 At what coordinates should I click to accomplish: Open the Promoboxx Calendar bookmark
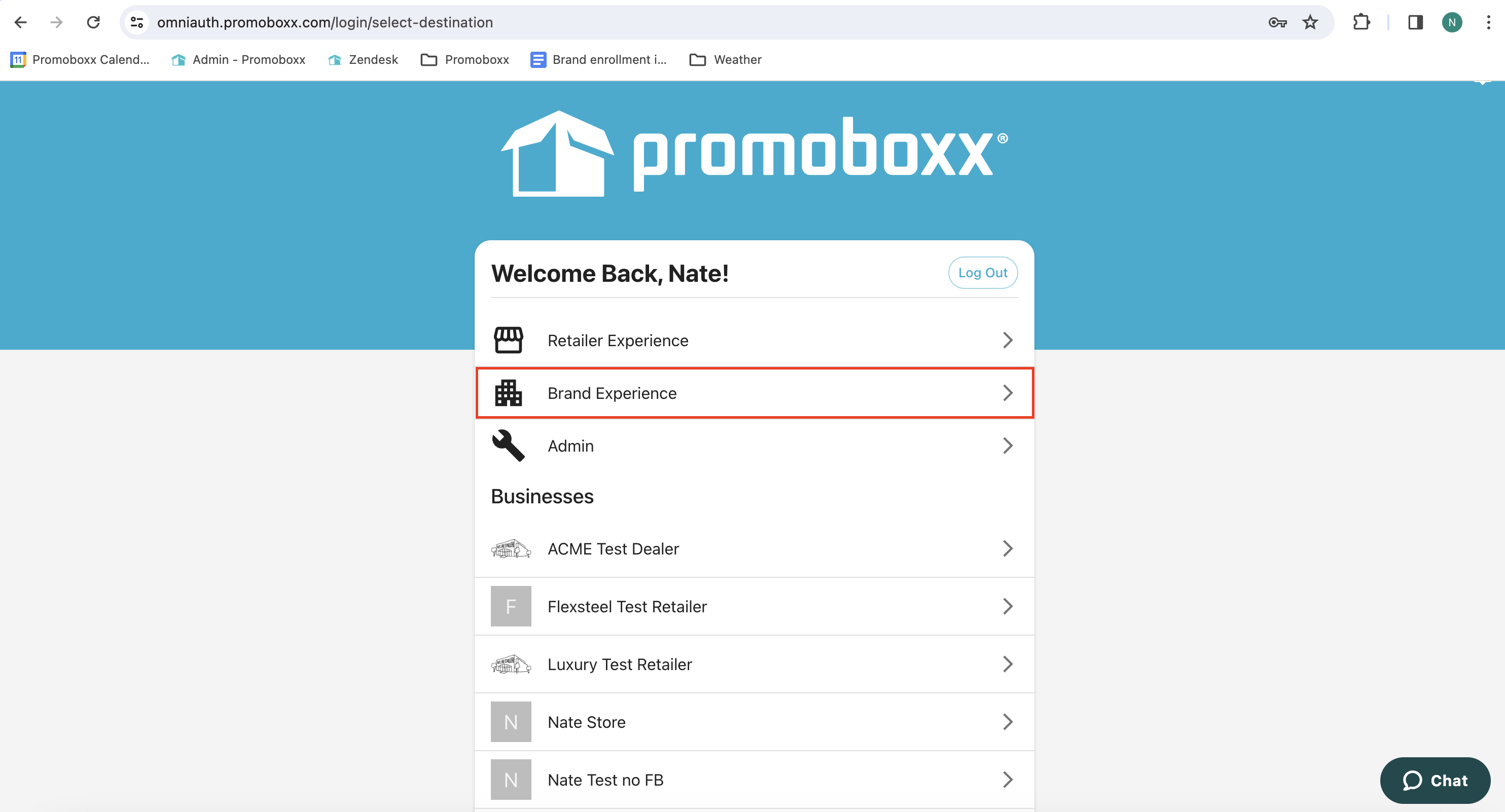(x=81, y=60)
